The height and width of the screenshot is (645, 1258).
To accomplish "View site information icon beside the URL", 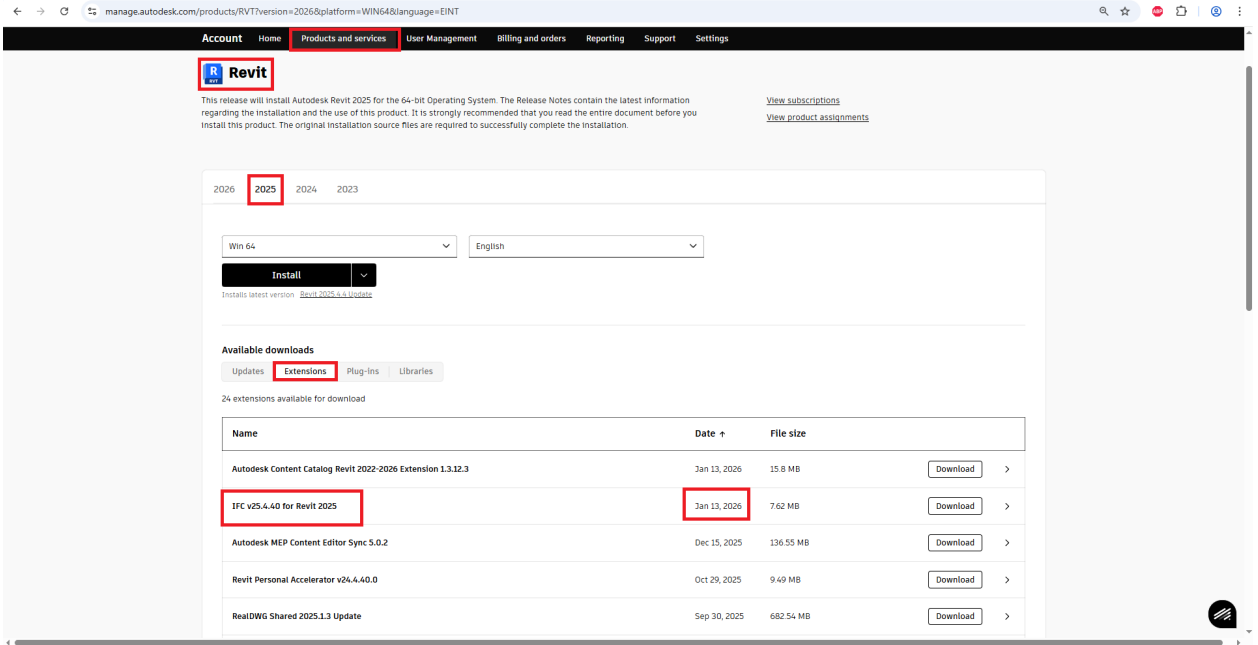I will (x=92, y=11).
